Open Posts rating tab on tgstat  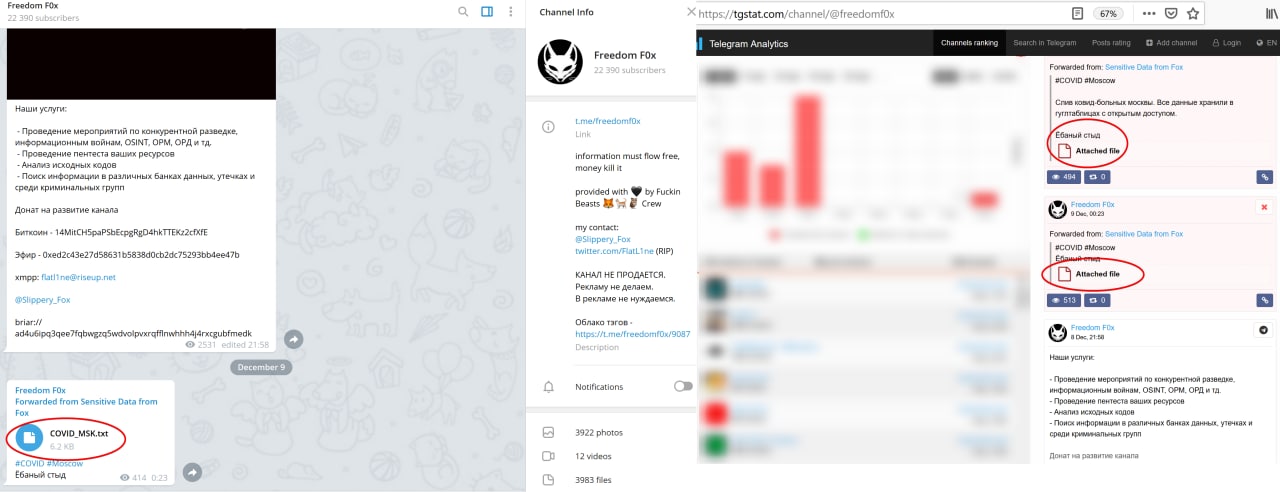1111,43
